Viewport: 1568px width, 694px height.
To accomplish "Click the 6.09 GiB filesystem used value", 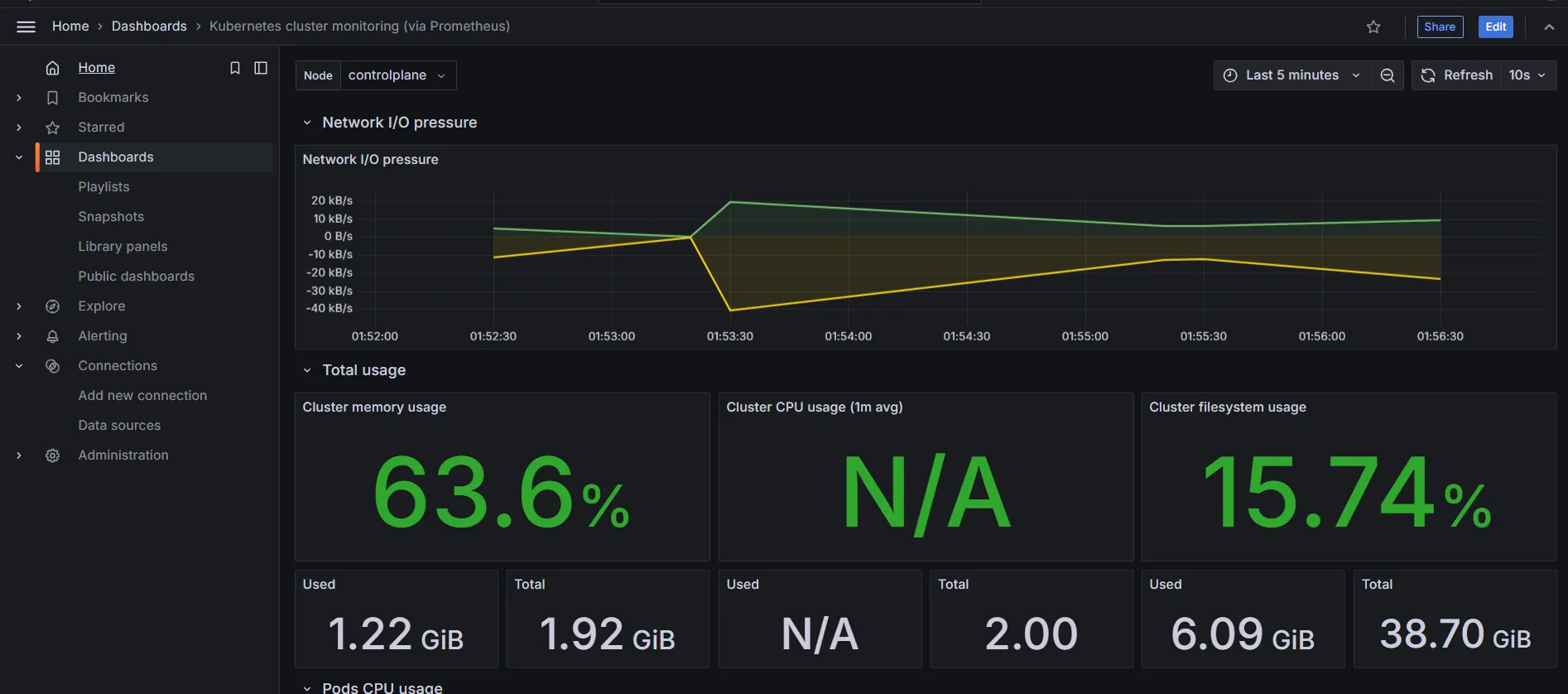I will [x=1243, y=634].
